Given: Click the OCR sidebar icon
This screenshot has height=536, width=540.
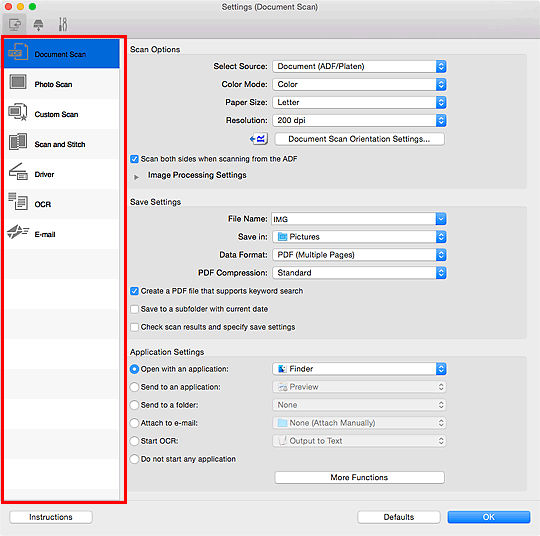Looking at the screenshot, I should click(x=18, y=202).
